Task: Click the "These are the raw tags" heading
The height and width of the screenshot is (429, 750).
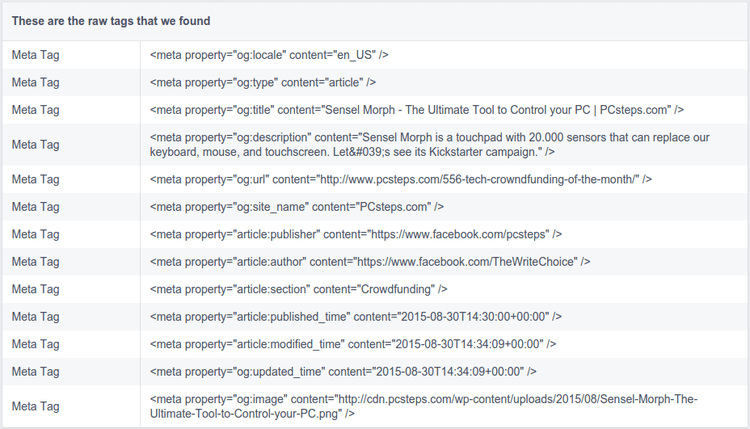Action: point(111,21)
